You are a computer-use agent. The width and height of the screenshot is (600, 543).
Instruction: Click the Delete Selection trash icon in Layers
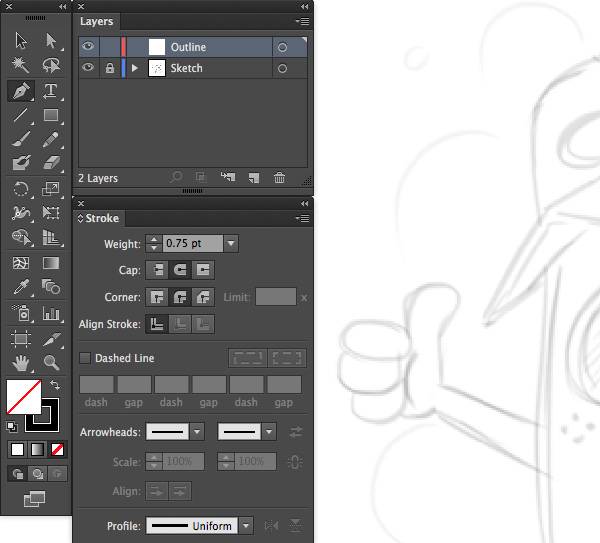click(279, 178)
